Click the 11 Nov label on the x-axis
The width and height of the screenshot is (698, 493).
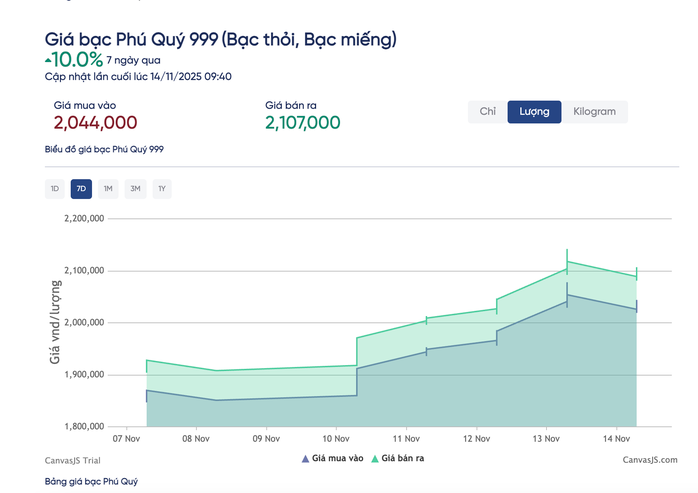click(405, 438)
